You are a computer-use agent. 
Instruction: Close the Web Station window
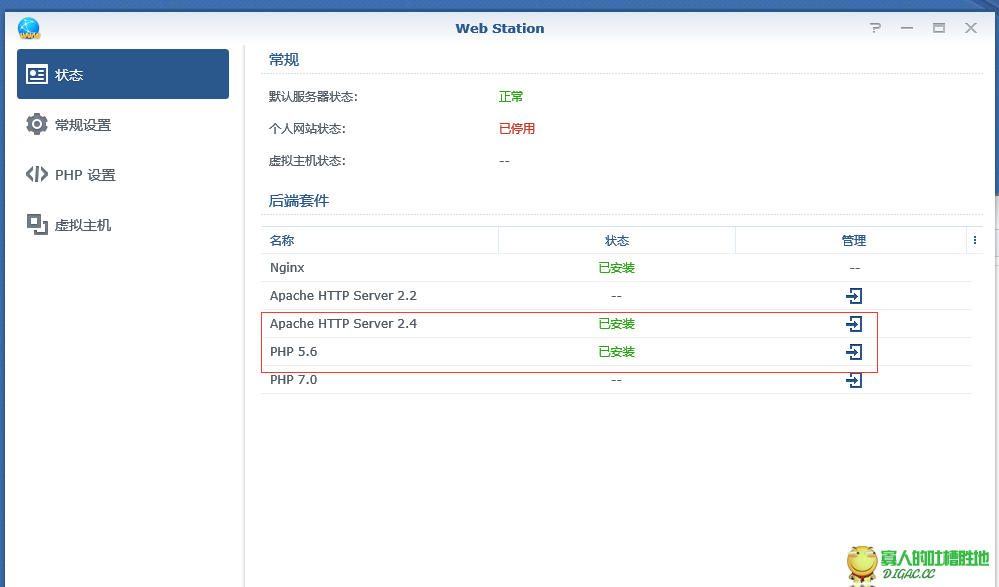pyautogui.click(x=970, y=28)
